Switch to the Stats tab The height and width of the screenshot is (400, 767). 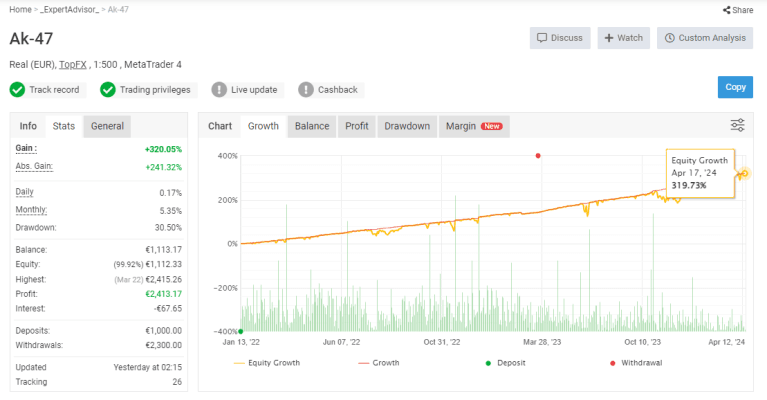(64, 126)
